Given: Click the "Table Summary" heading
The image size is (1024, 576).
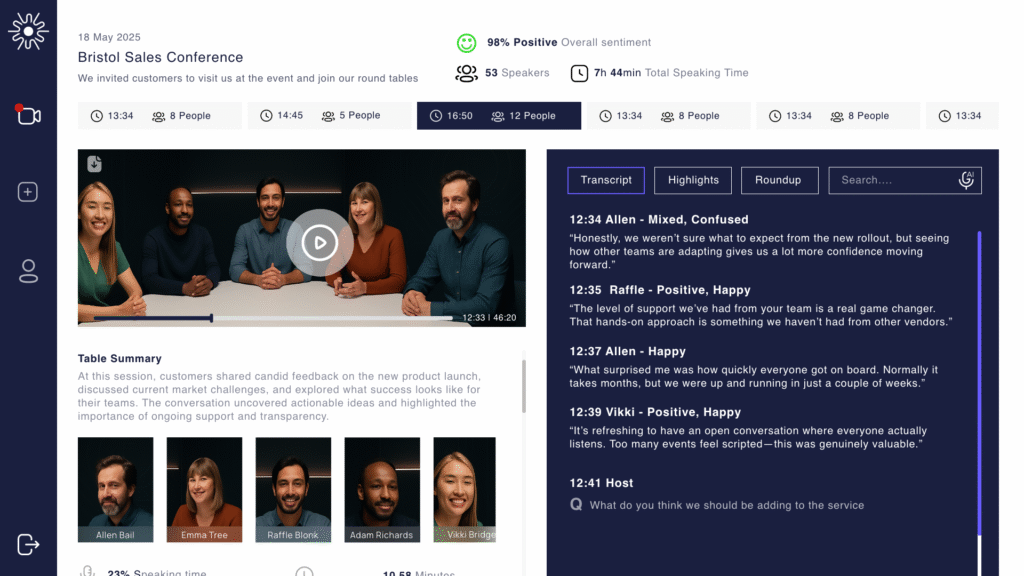Looking at the screenshot, I should pos(120,359).
